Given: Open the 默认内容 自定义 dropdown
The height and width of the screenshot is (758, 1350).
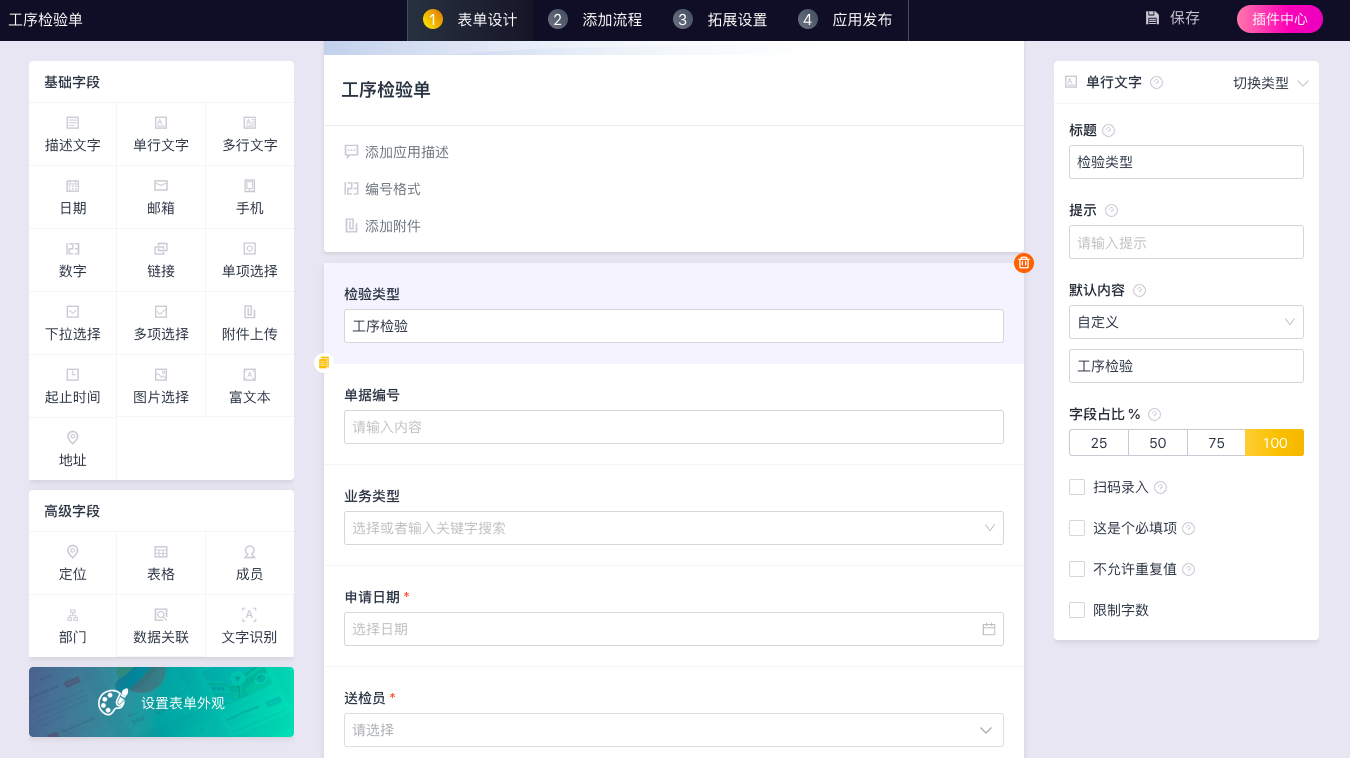Looking at the screenshot, I should pos(1186,322).
